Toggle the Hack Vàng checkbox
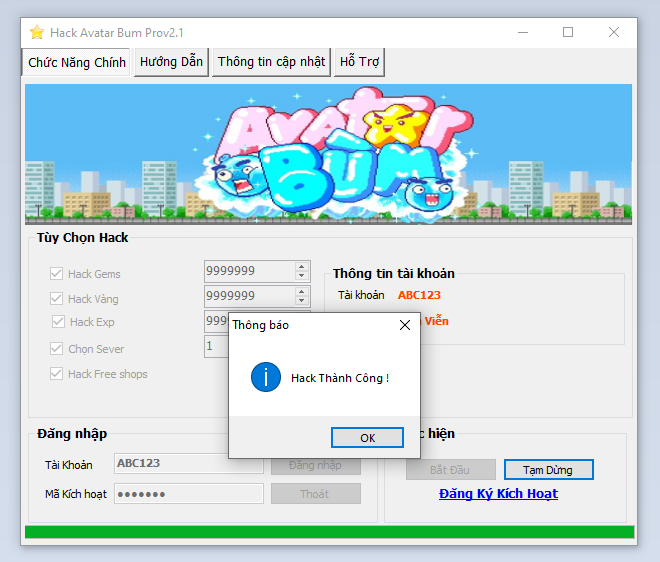 coord(56,298)
